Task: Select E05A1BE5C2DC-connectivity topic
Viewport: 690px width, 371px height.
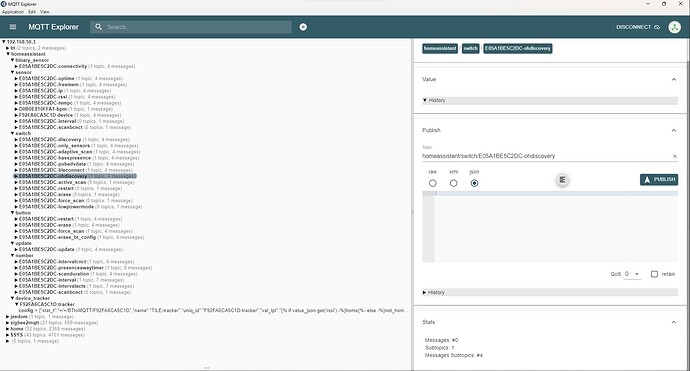Action: (x=53, y=66)
